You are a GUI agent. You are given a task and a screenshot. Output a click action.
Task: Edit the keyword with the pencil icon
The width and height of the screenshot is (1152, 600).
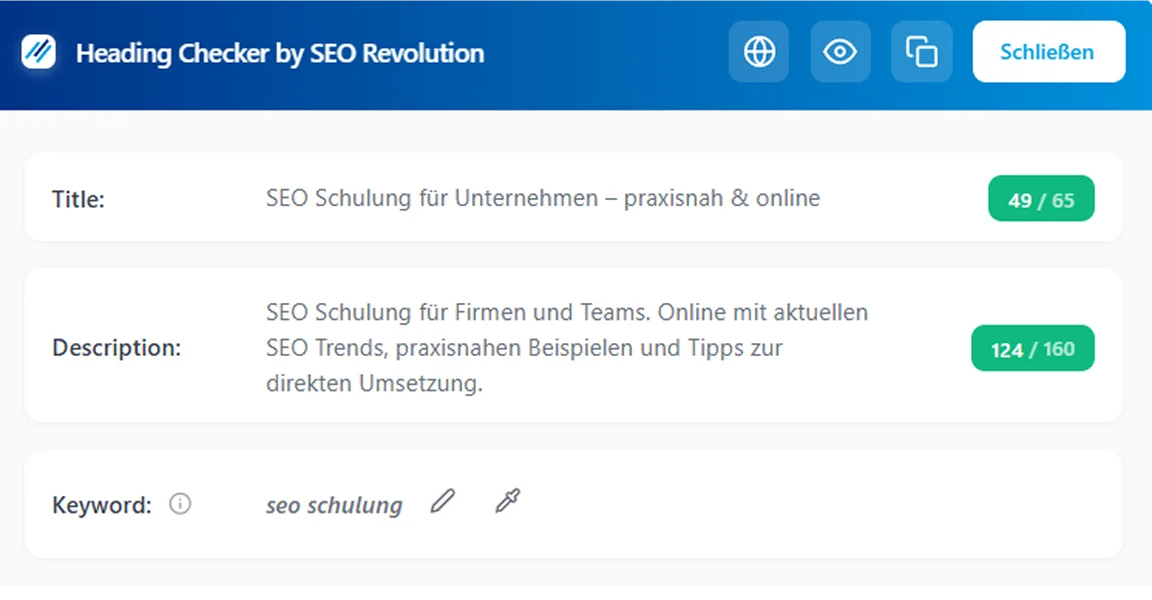tap(443, 500)
